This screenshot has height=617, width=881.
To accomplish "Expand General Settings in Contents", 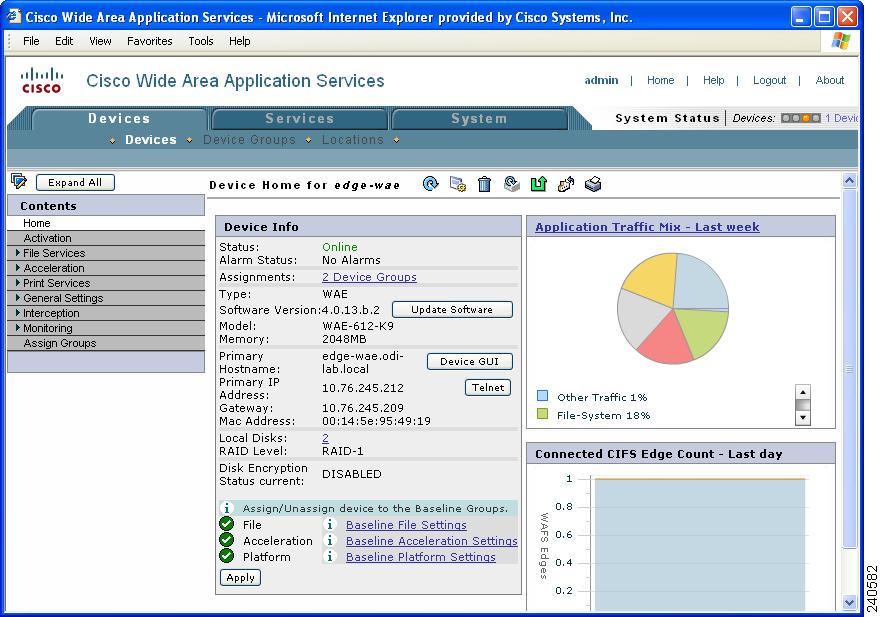I will click(x=17, y=298).
